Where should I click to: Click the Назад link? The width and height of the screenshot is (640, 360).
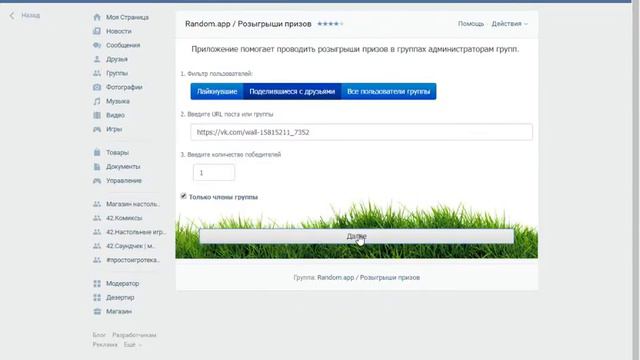click(31, 16)
